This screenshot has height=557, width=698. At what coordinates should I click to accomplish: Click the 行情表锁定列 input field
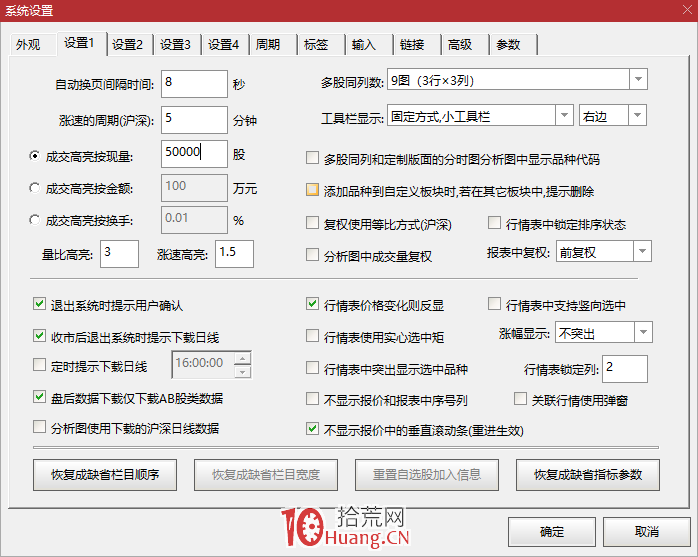[625, 369]
